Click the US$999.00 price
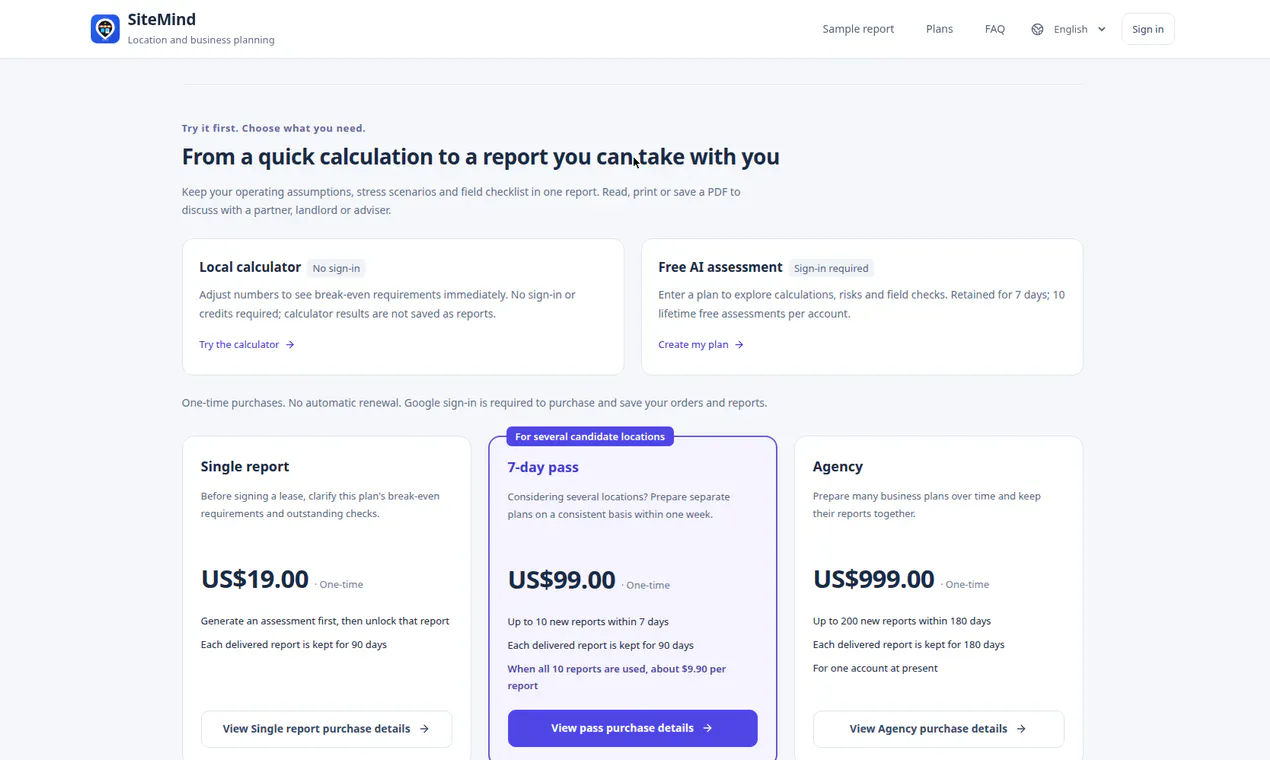The height and width of the screenshot is (760, 1270). 874,580
